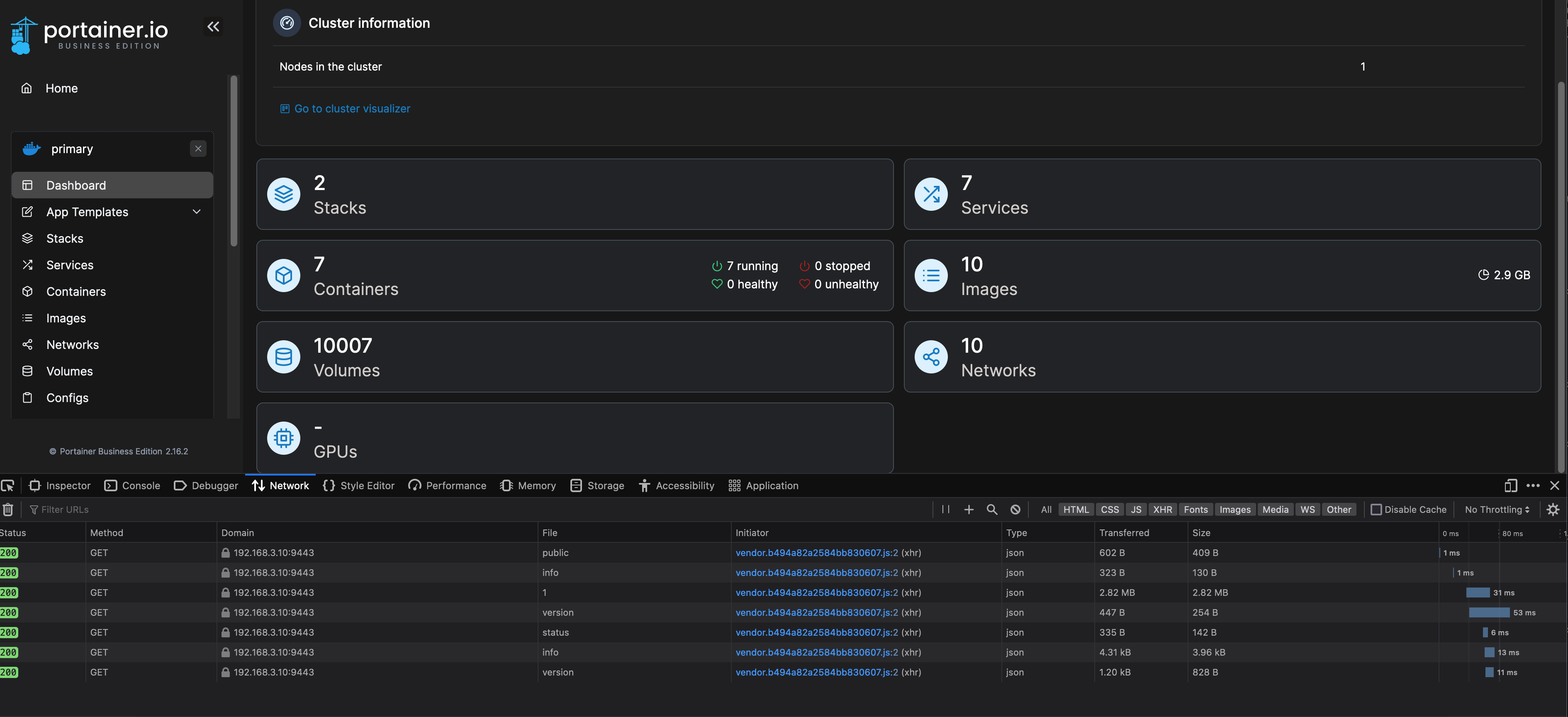Open the Volumes dashboard tile icon
1568x717 pixels.
pos(284,357)
